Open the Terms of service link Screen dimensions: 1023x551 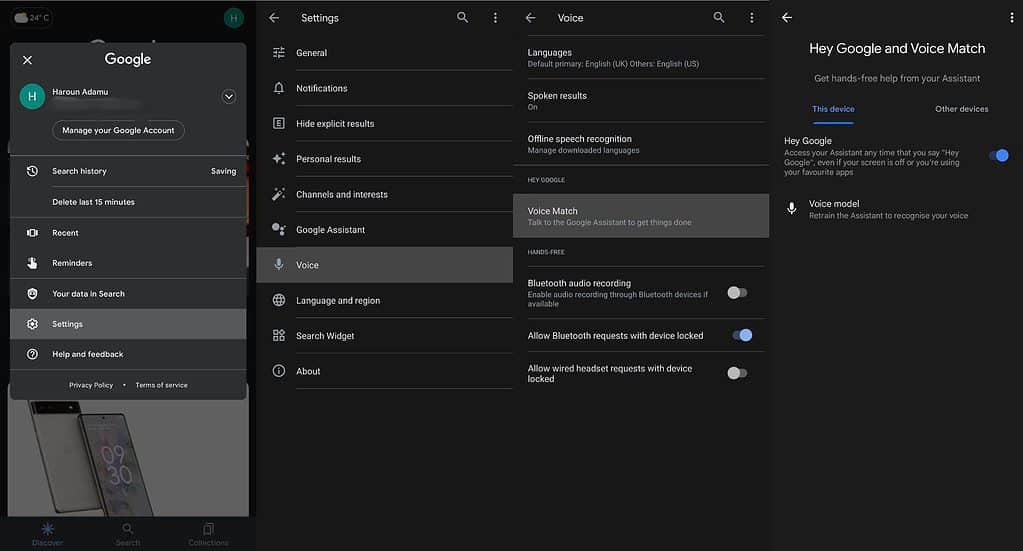[x=161, y=385]
